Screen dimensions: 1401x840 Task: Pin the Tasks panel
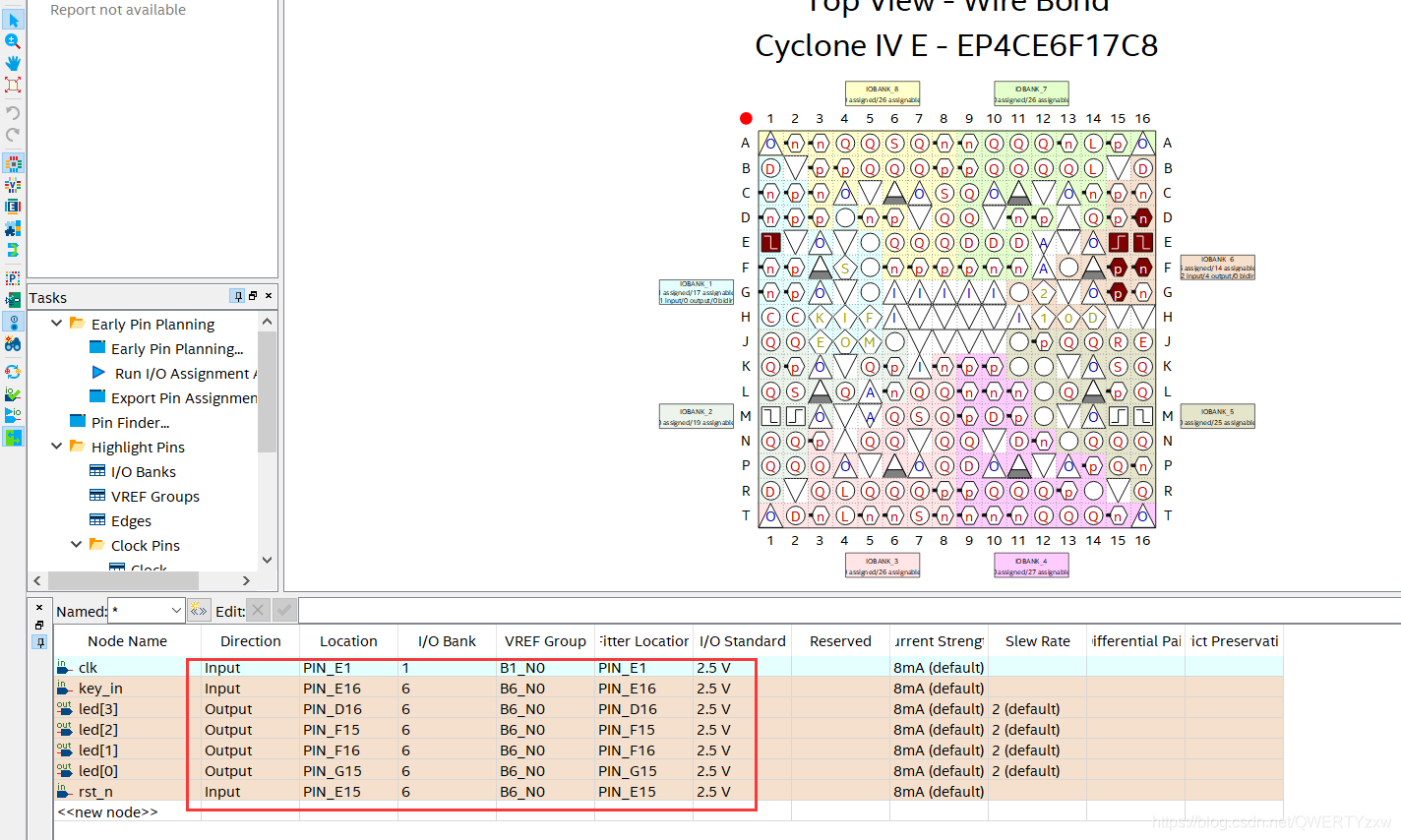coord(237,296)
